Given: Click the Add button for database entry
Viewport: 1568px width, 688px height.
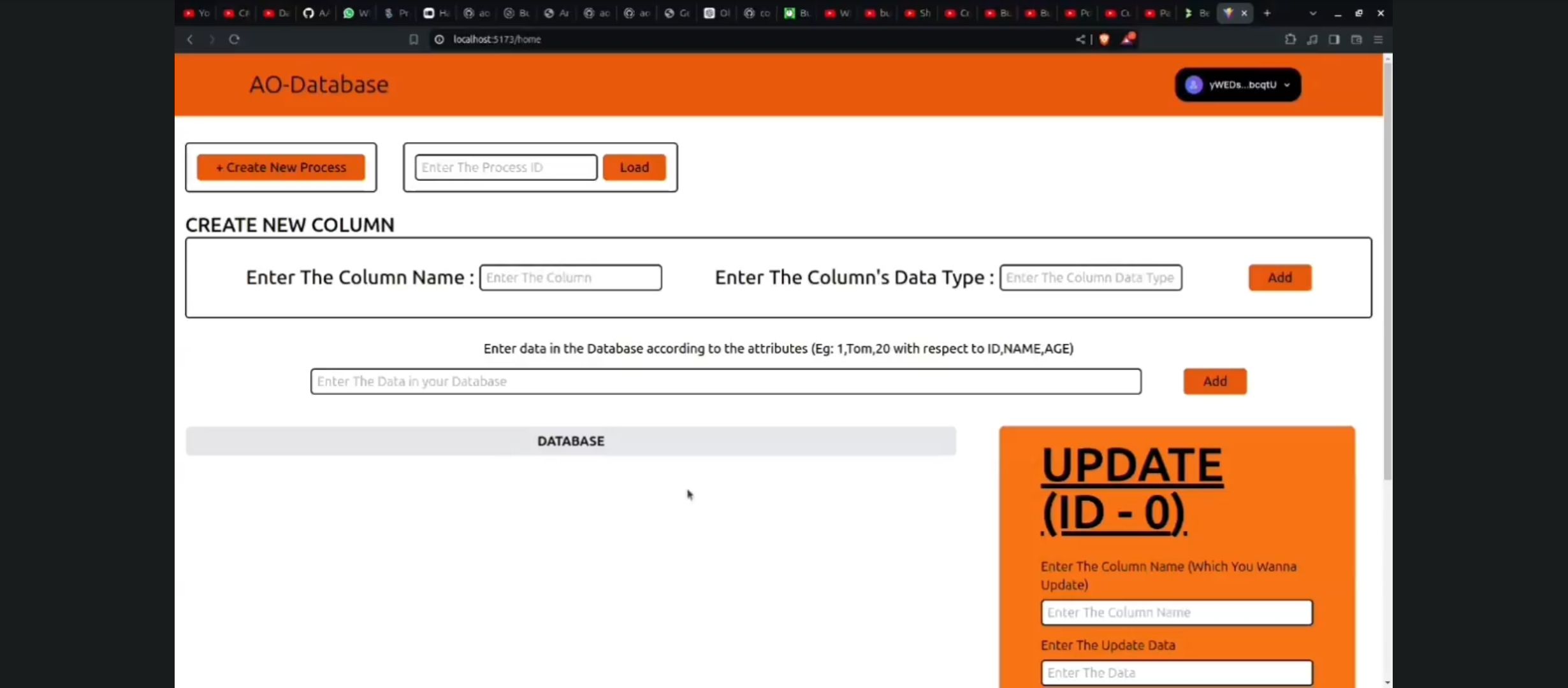Looking at the screenshot, I should coord(1215,381).
